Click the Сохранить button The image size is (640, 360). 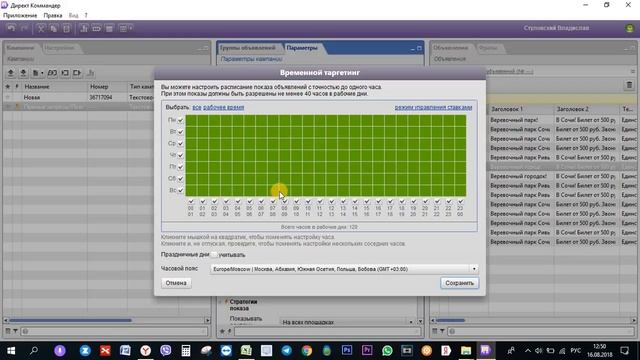pyautogui.click(x=459, y=283)
